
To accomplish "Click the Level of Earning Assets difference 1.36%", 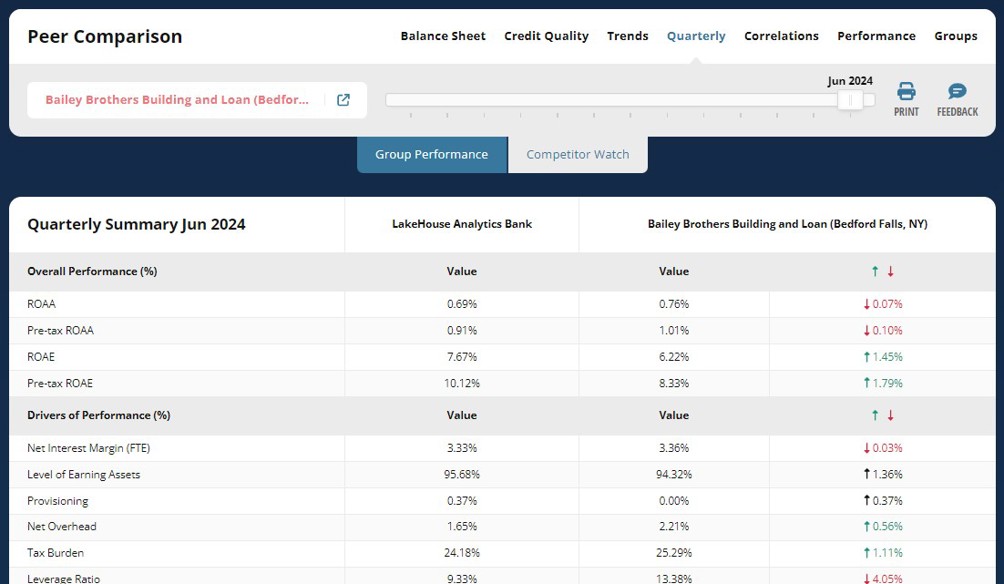I will coord(882,474).
